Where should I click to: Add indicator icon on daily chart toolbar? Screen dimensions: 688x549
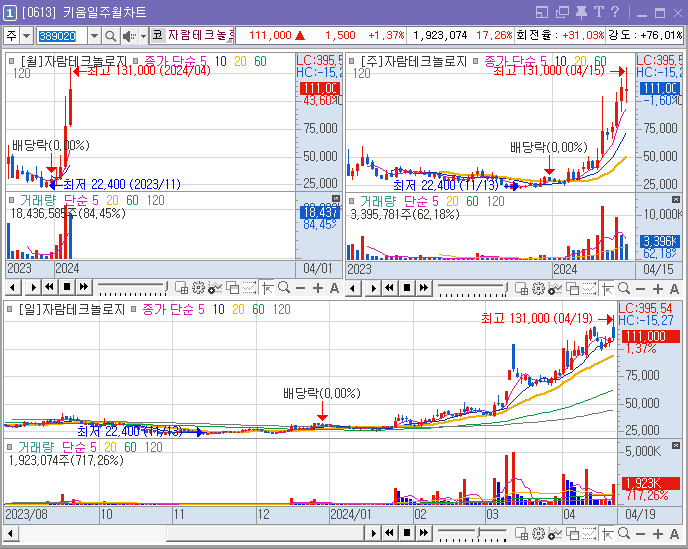click(555, 534)
